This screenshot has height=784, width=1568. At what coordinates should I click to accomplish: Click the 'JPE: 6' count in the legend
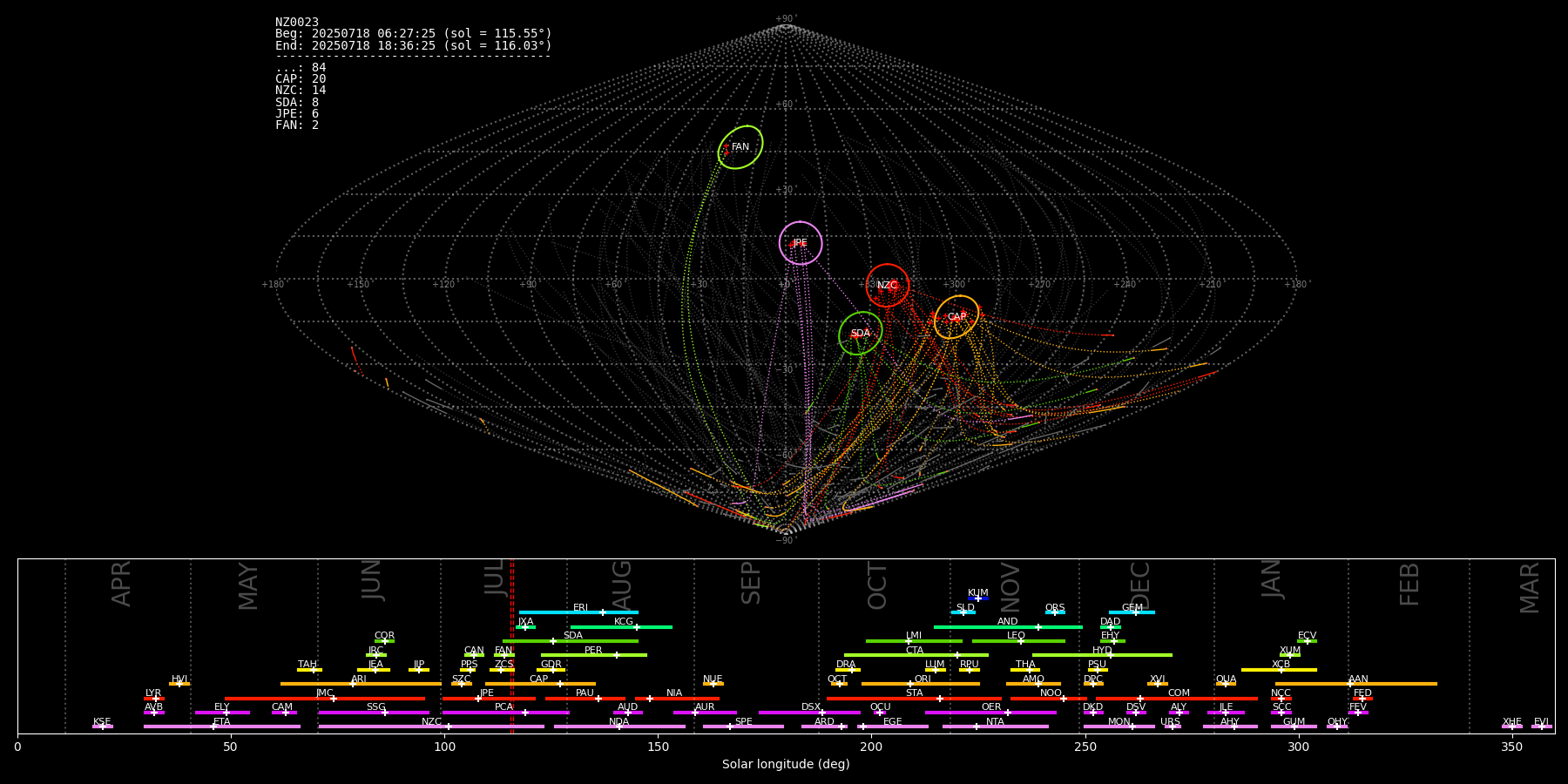(297, 113)
